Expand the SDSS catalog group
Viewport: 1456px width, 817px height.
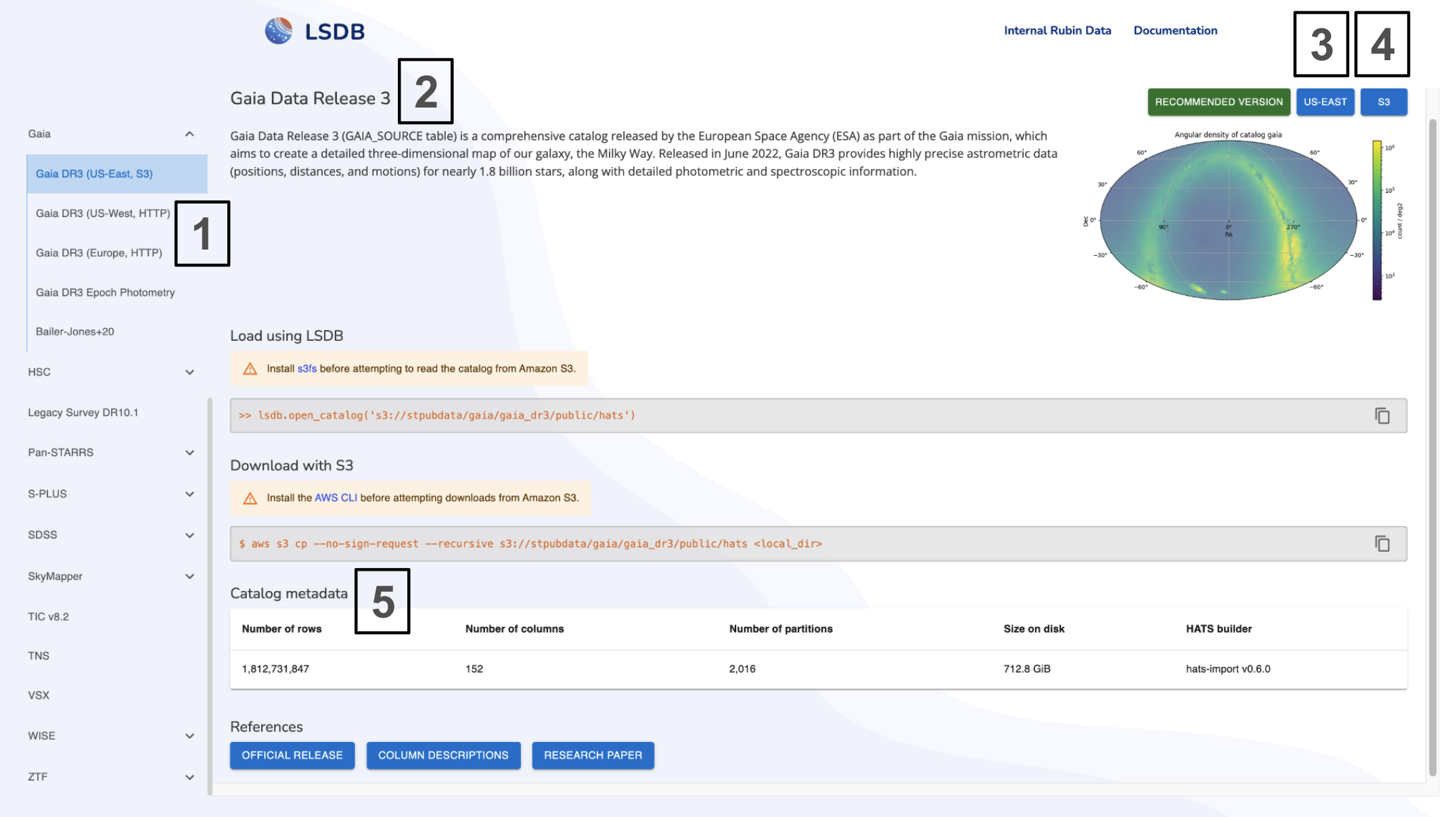189,535
